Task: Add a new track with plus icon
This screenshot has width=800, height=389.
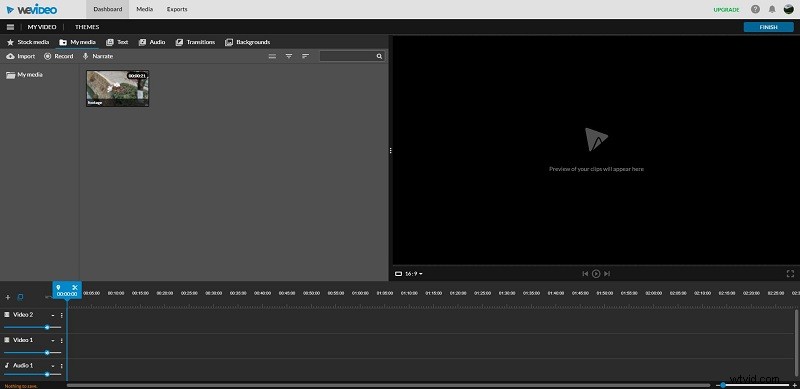Action: (8, 297)
